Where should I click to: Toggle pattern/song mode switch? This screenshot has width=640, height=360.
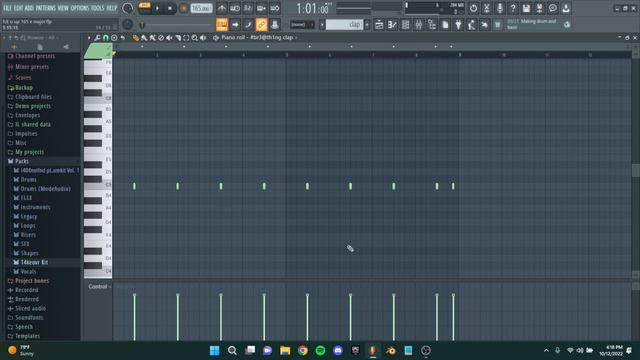click(144, 8)
